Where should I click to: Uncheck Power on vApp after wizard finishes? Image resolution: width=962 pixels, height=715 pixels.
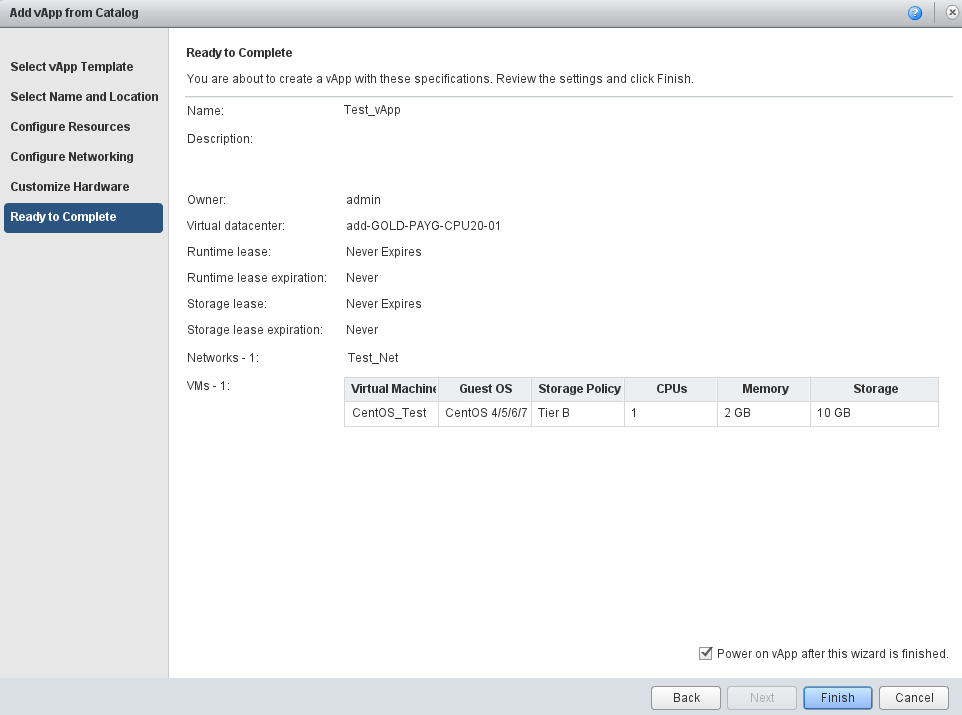pyautogui.click(x=705, y=653)
